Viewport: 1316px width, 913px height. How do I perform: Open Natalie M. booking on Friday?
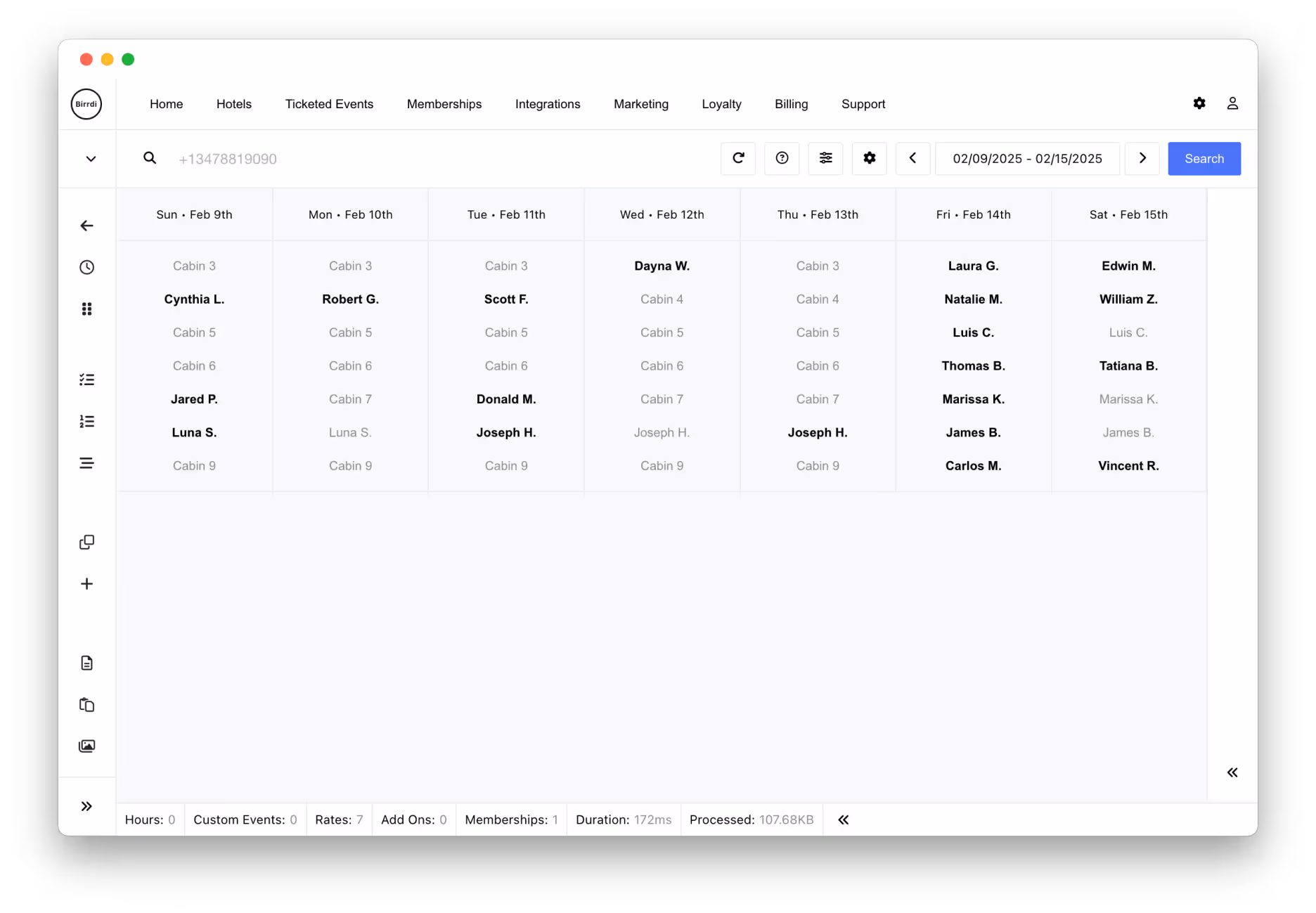(973, 299)
